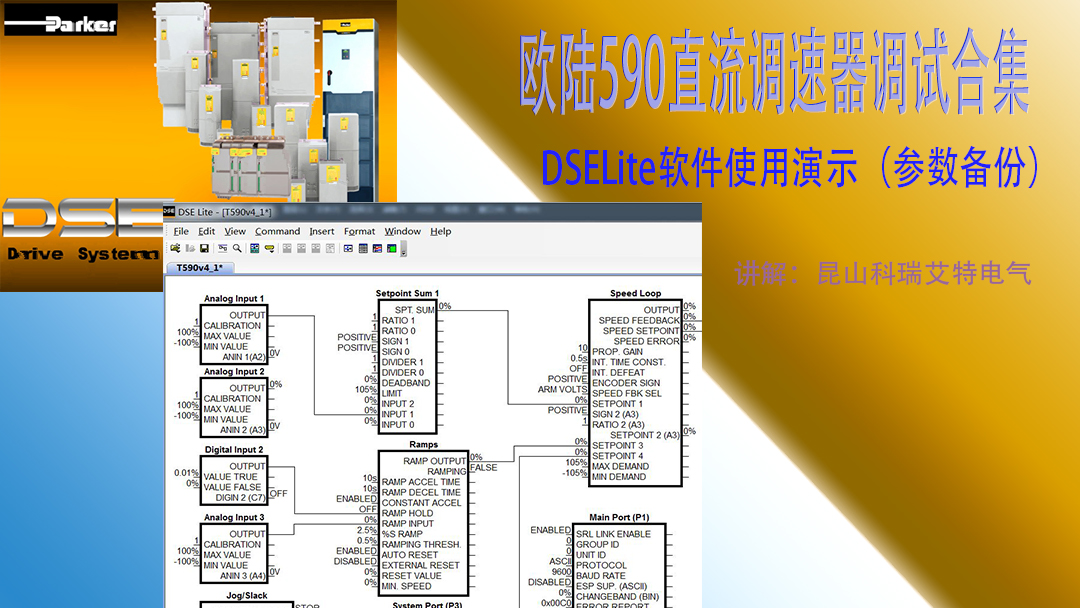1080x608 pixels.
Task: Select the Setpoint Sum 1 block title
Action: pos(407,293)
